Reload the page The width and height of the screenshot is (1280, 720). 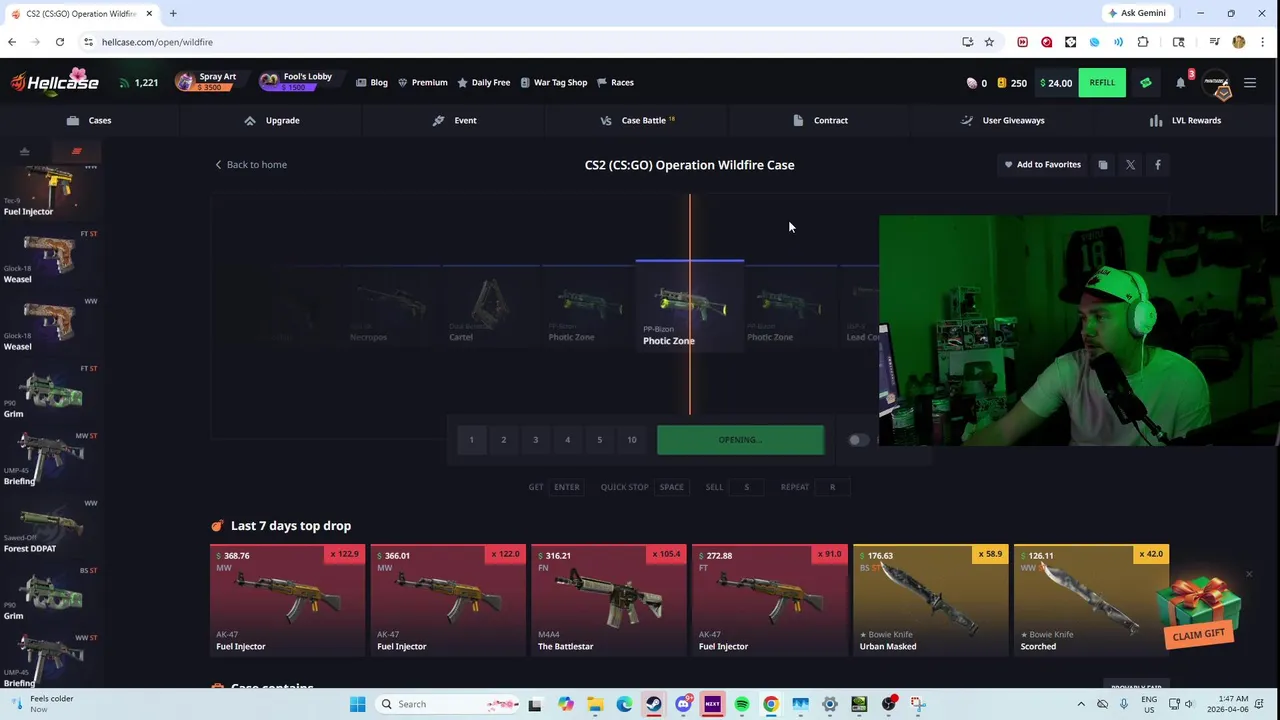(60, 42)
